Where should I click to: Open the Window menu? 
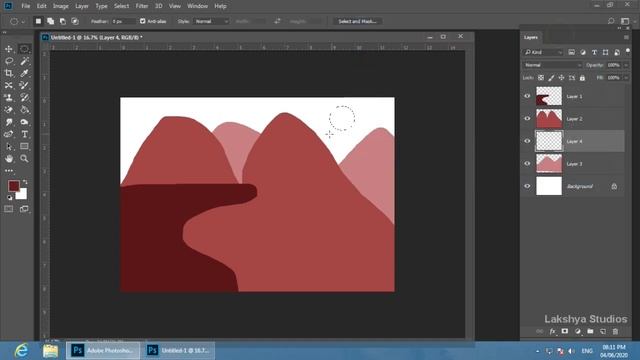pyautogui.click(x=198, y=6)
